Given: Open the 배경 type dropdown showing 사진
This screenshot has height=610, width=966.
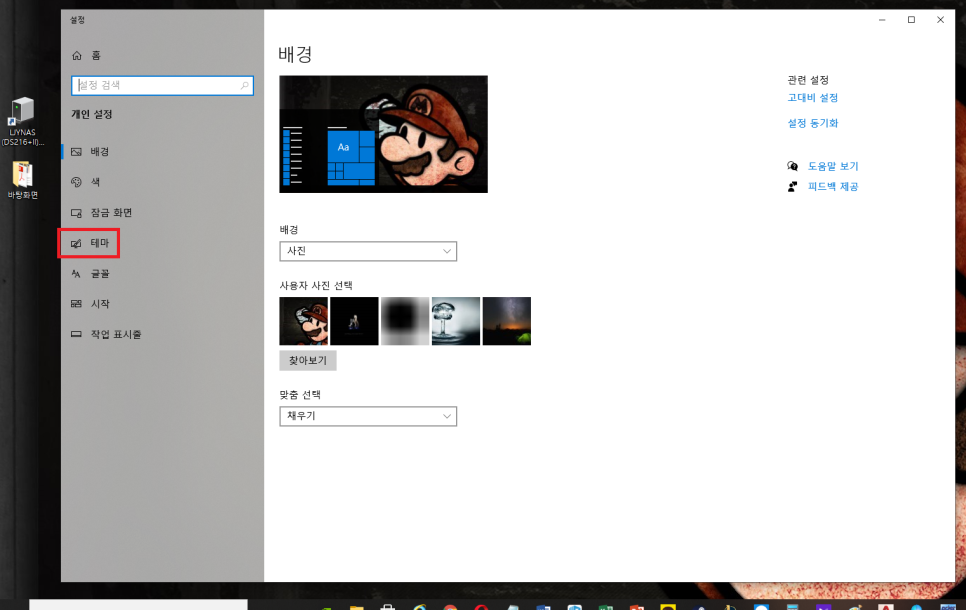Looking at the screenshot, I should pyautogui.click(x=368, y=251).
